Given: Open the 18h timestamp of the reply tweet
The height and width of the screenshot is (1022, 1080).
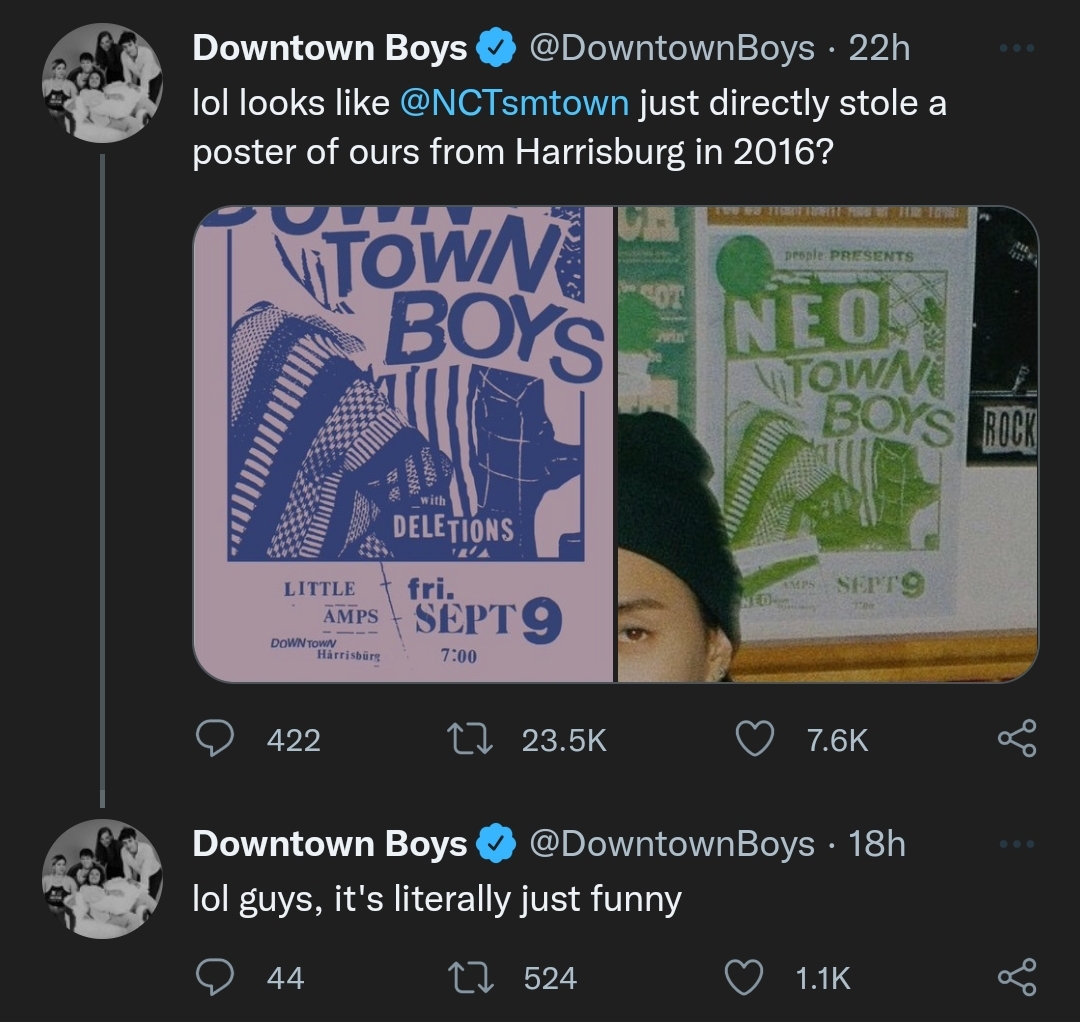Looking at the screenshot, I should [x=876, y=844].
